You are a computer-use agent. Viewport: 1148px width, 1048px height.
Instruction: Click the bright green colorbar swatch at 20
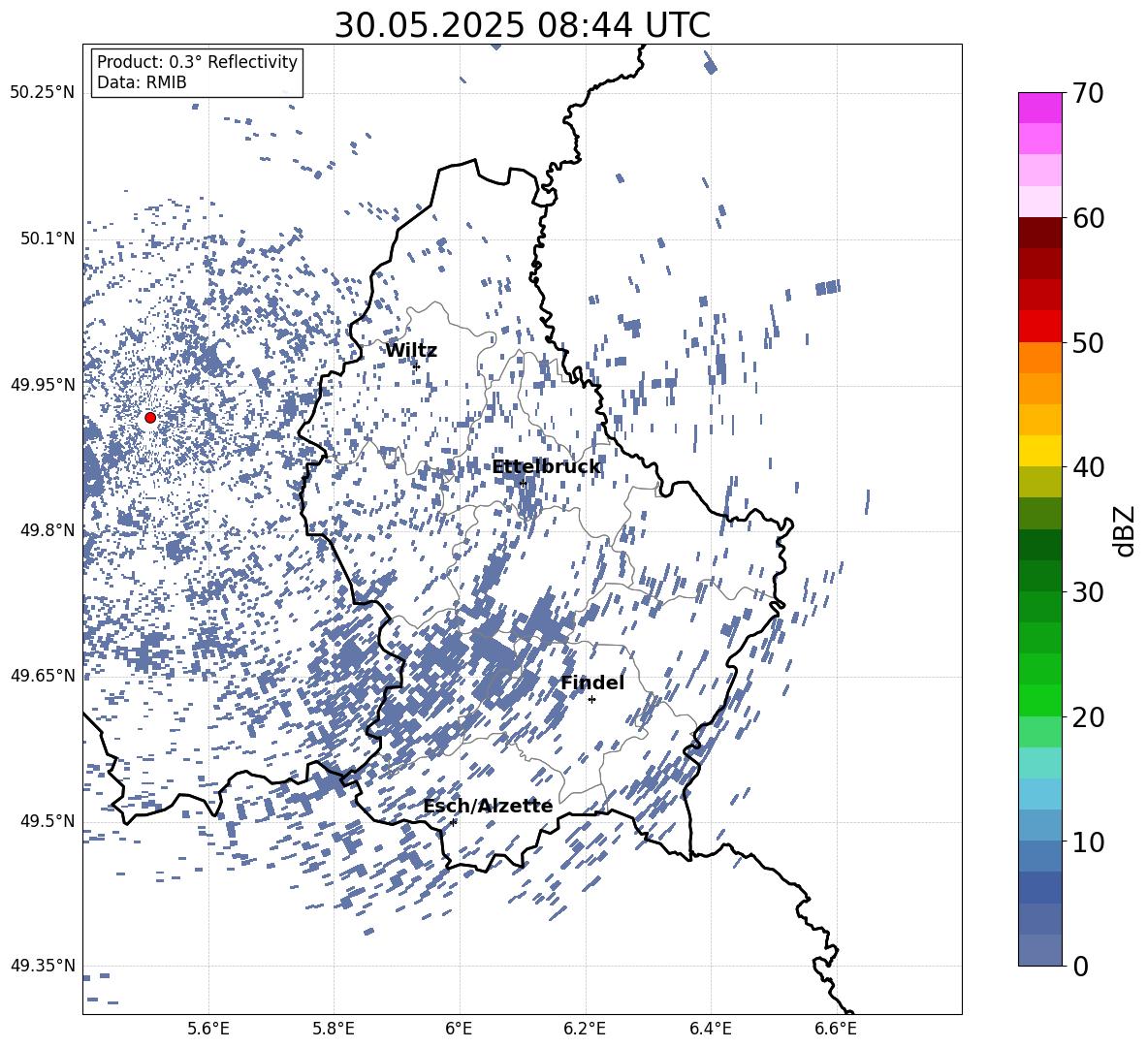coord(1039,700)
